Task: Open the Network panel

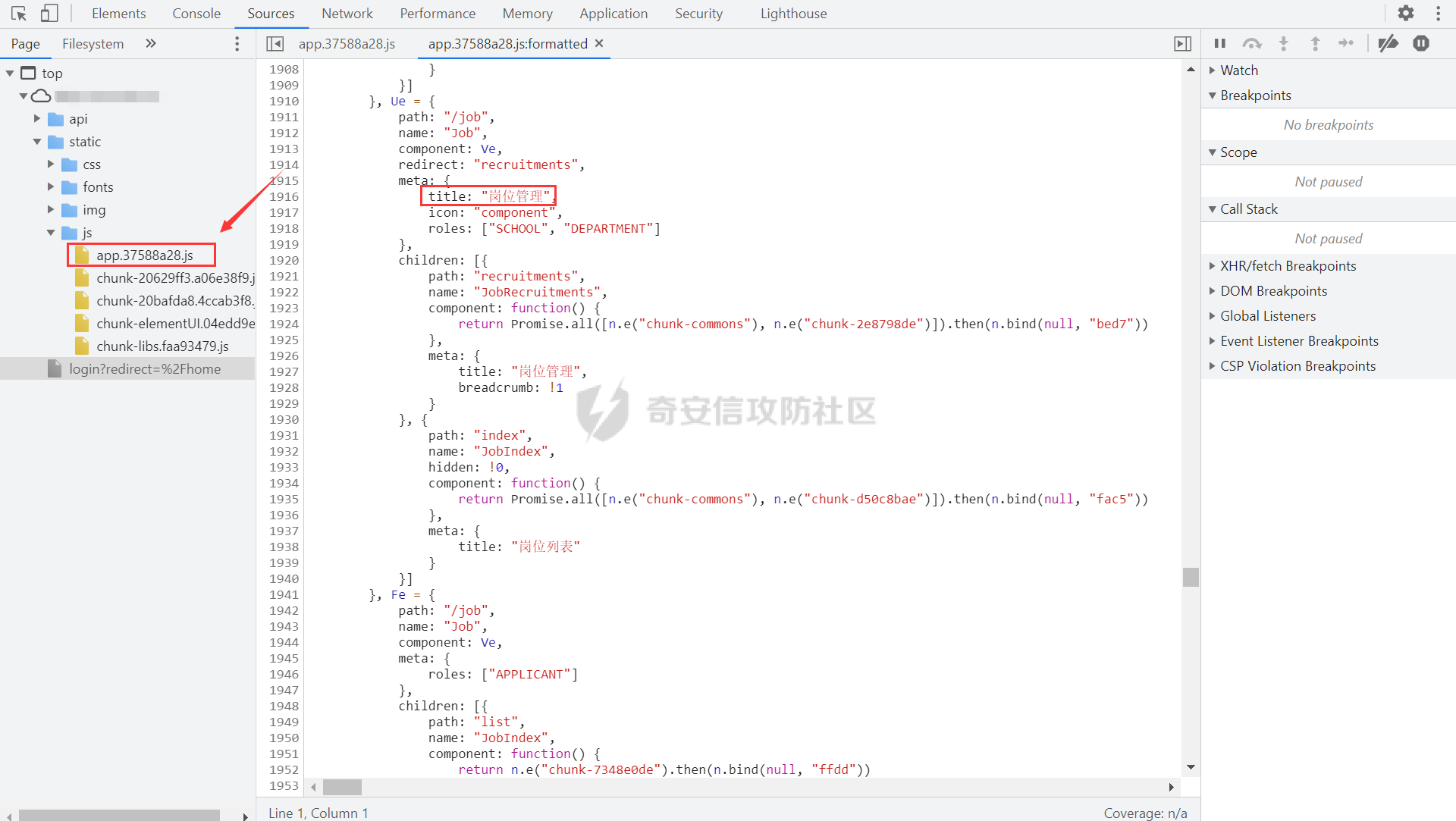Action: coord(347,14)
